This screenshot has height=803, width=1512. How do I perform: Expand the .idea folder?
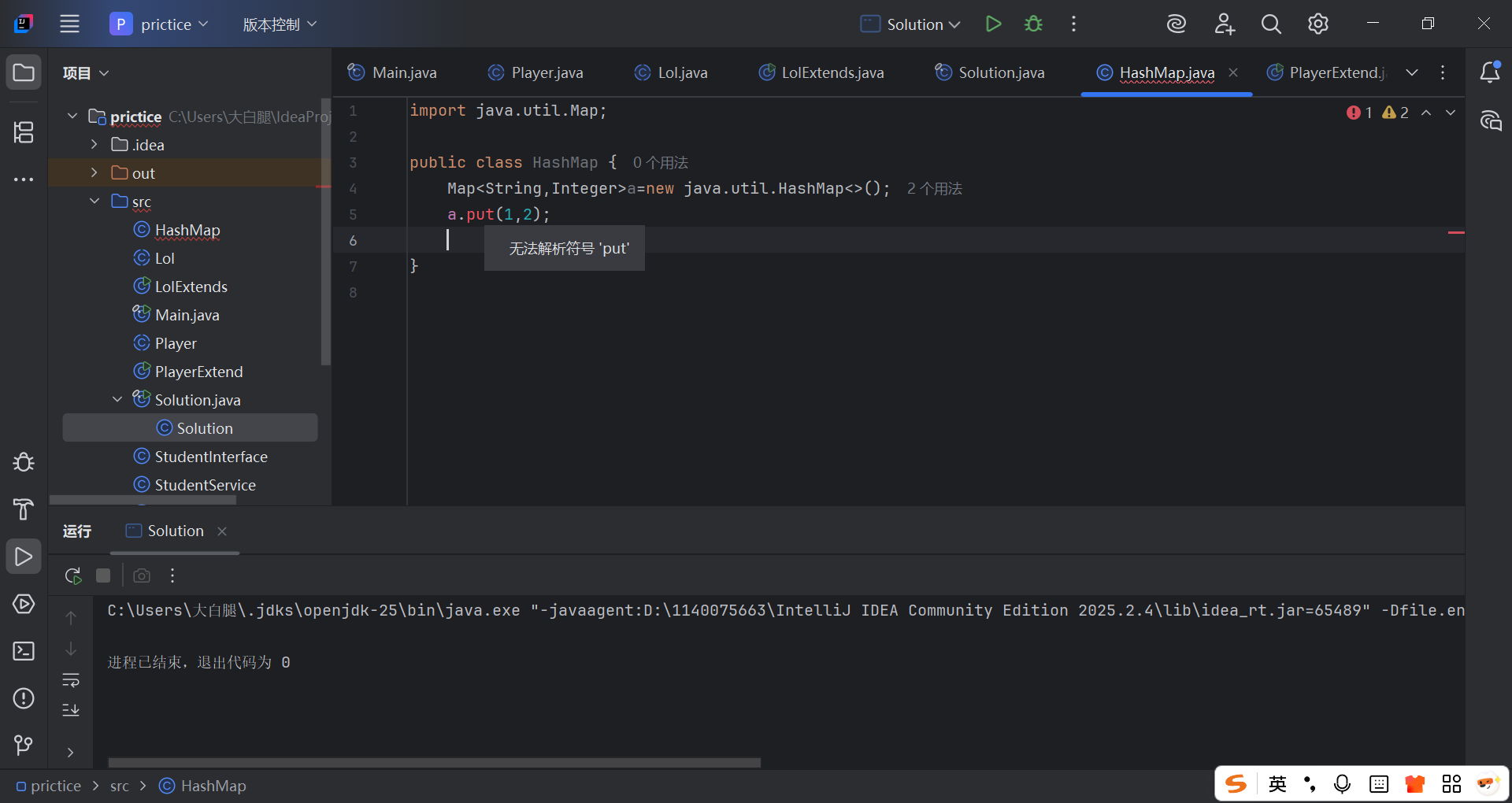94,144
